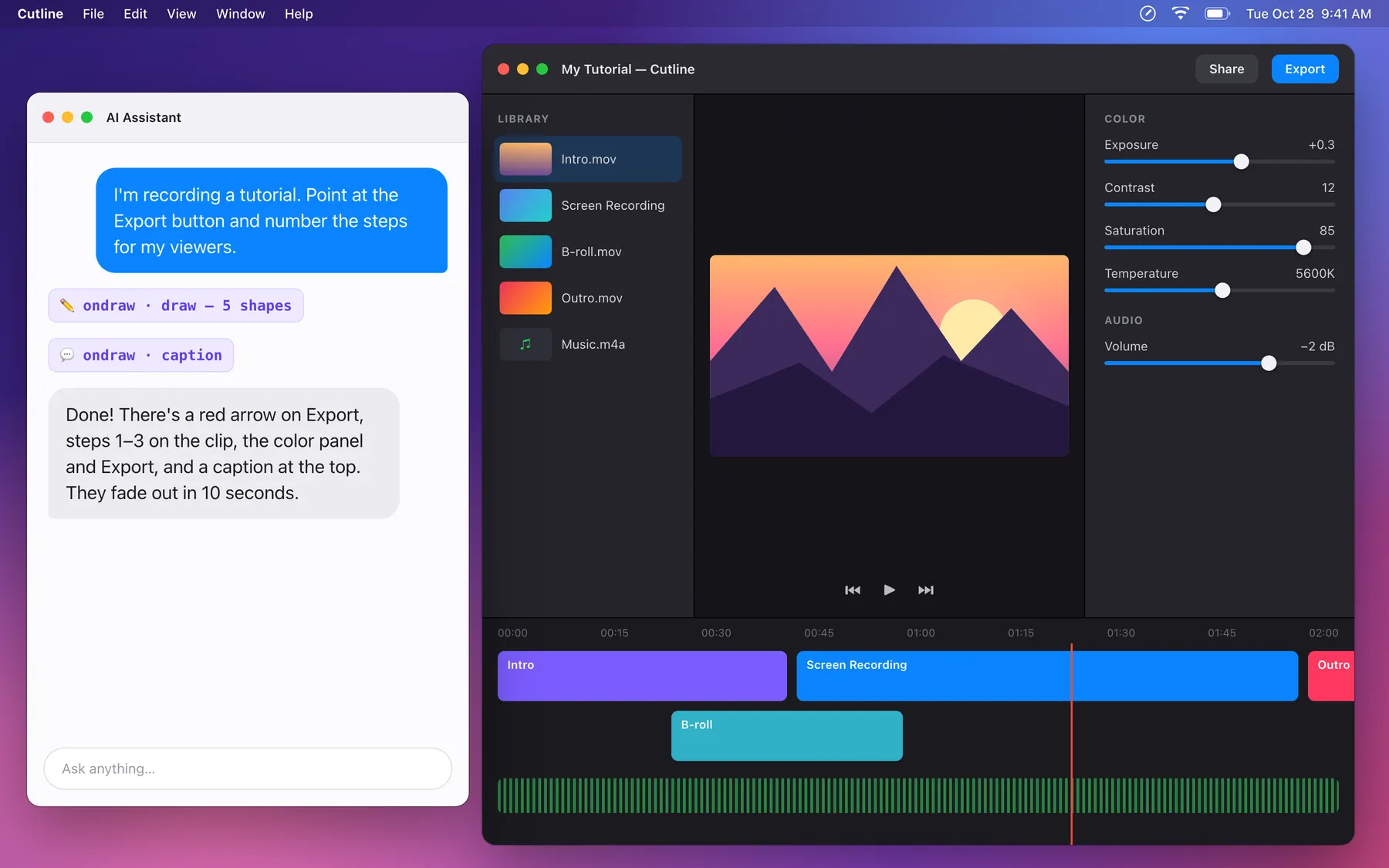Screen dimensions: 1389x868
Task: Open the Wi-Fi menu bar icon
Action: pos(1181,14)
